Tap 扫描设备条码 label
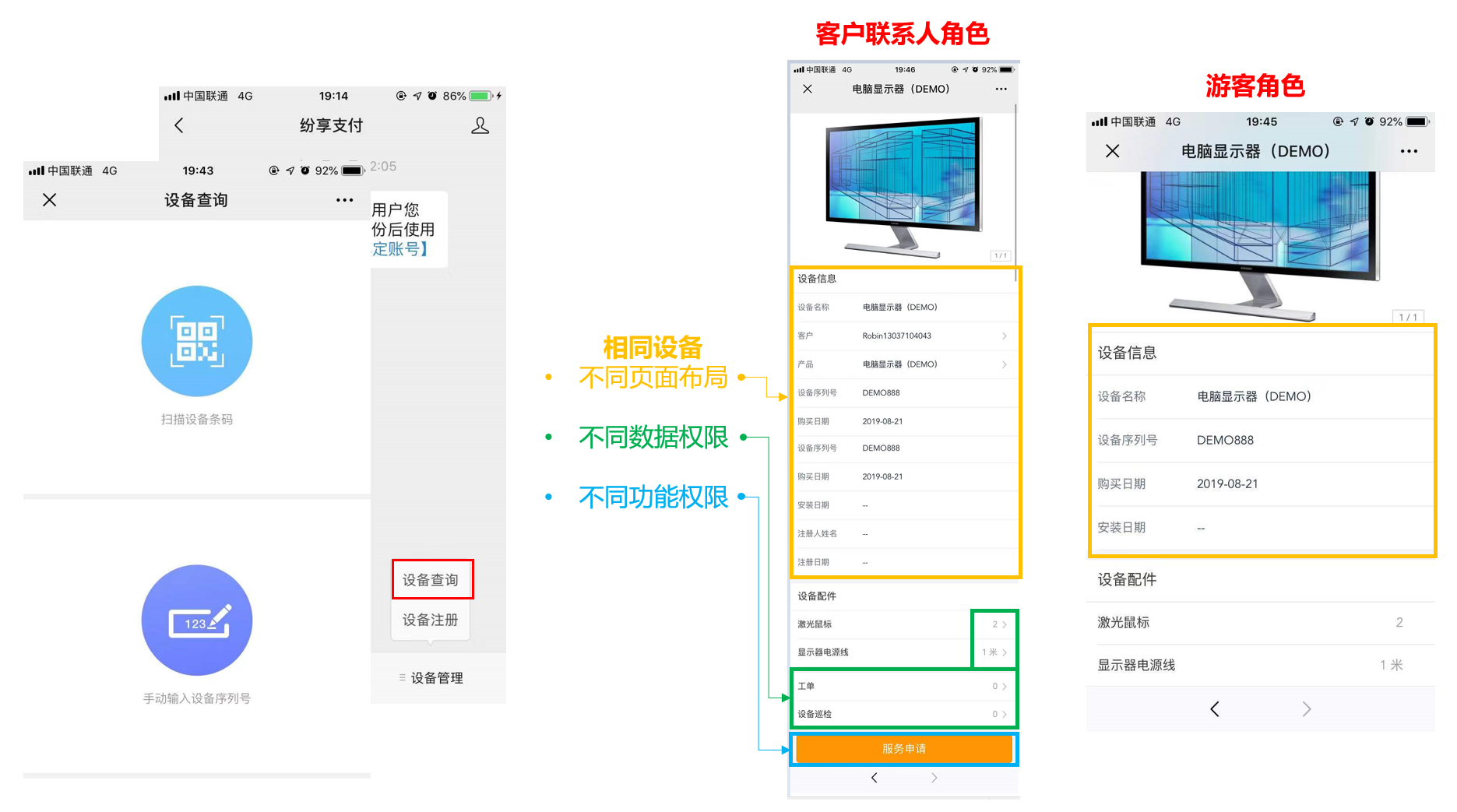Viewport: 1457px width, 812px height. 197,420
